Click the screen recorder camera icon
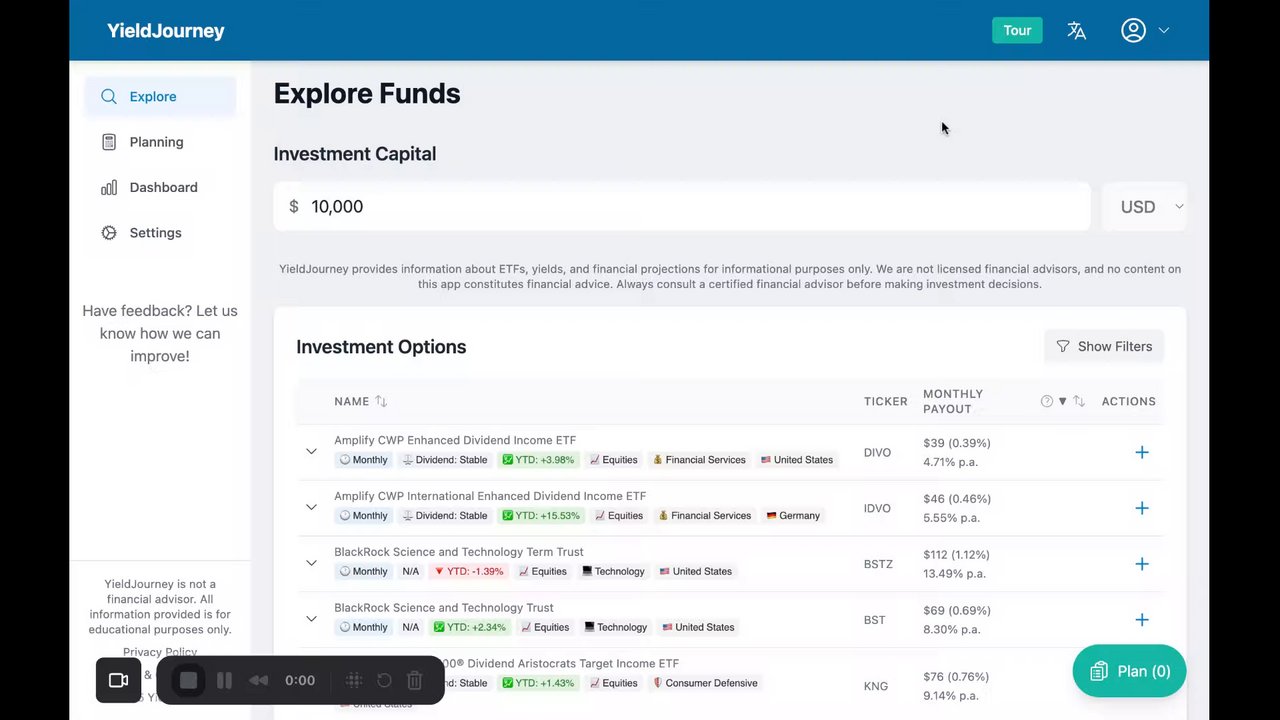 (x=118, y=680)
